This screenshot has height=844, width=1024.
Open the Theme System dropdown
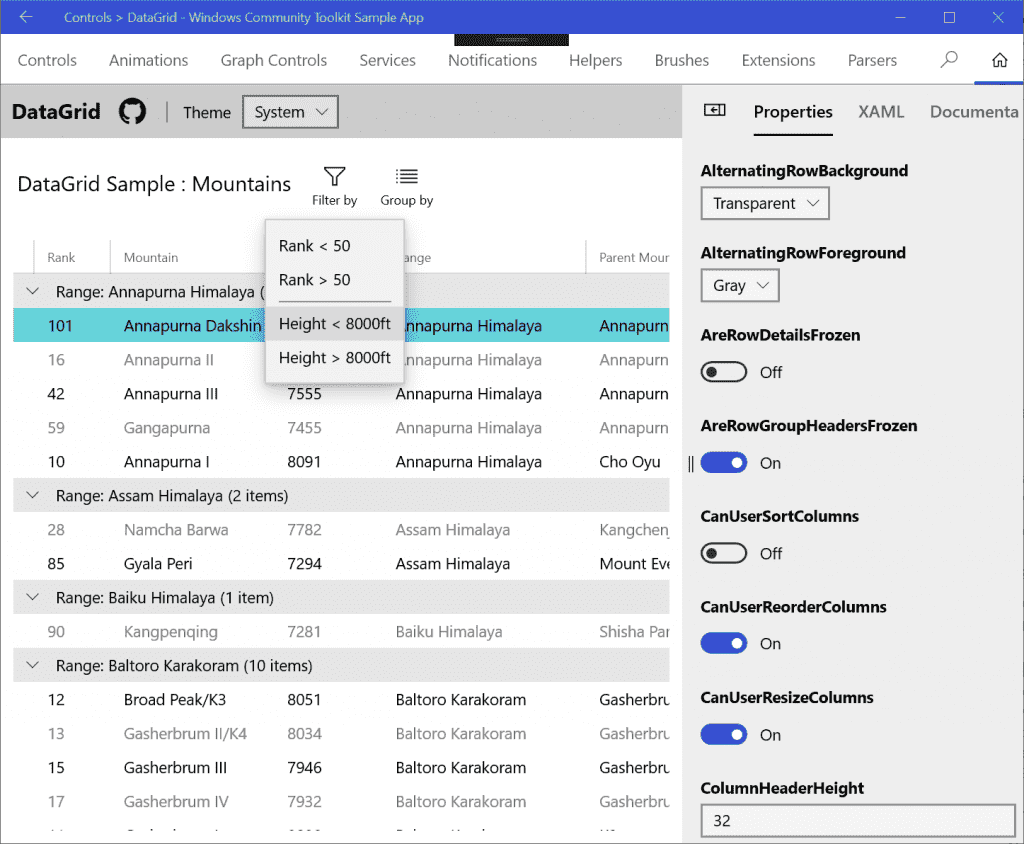pyautogui.click(x=290, y=112)
